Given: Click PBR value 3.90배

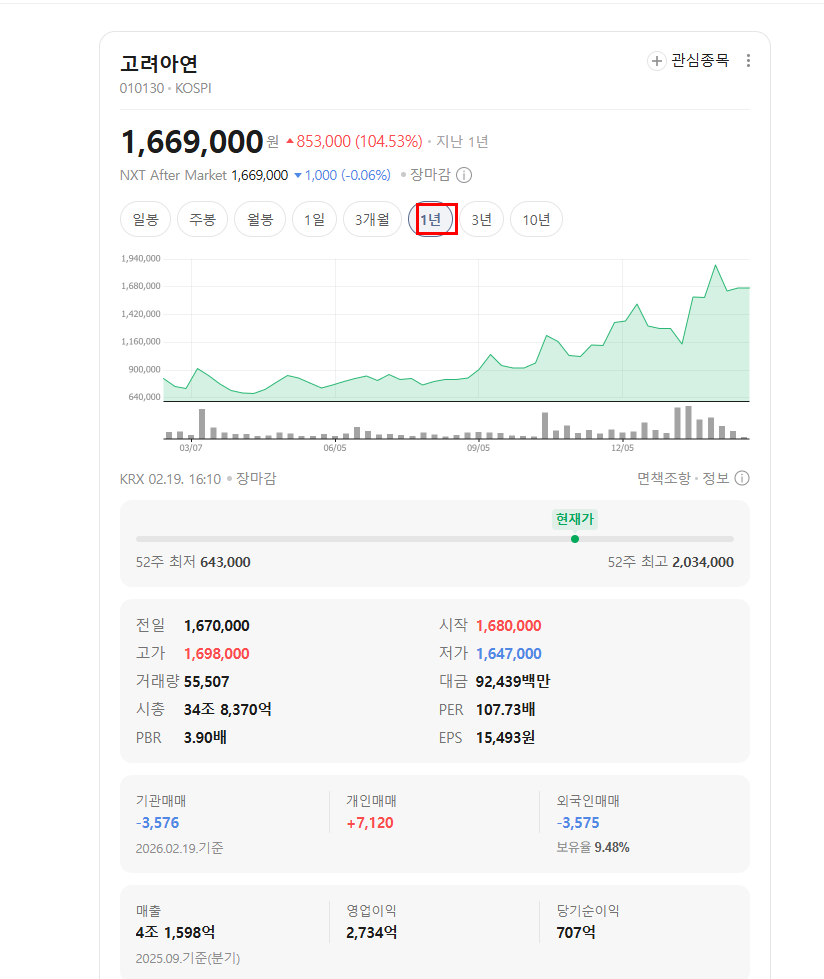Looking at the screenshot, I should tap(205, 738).
